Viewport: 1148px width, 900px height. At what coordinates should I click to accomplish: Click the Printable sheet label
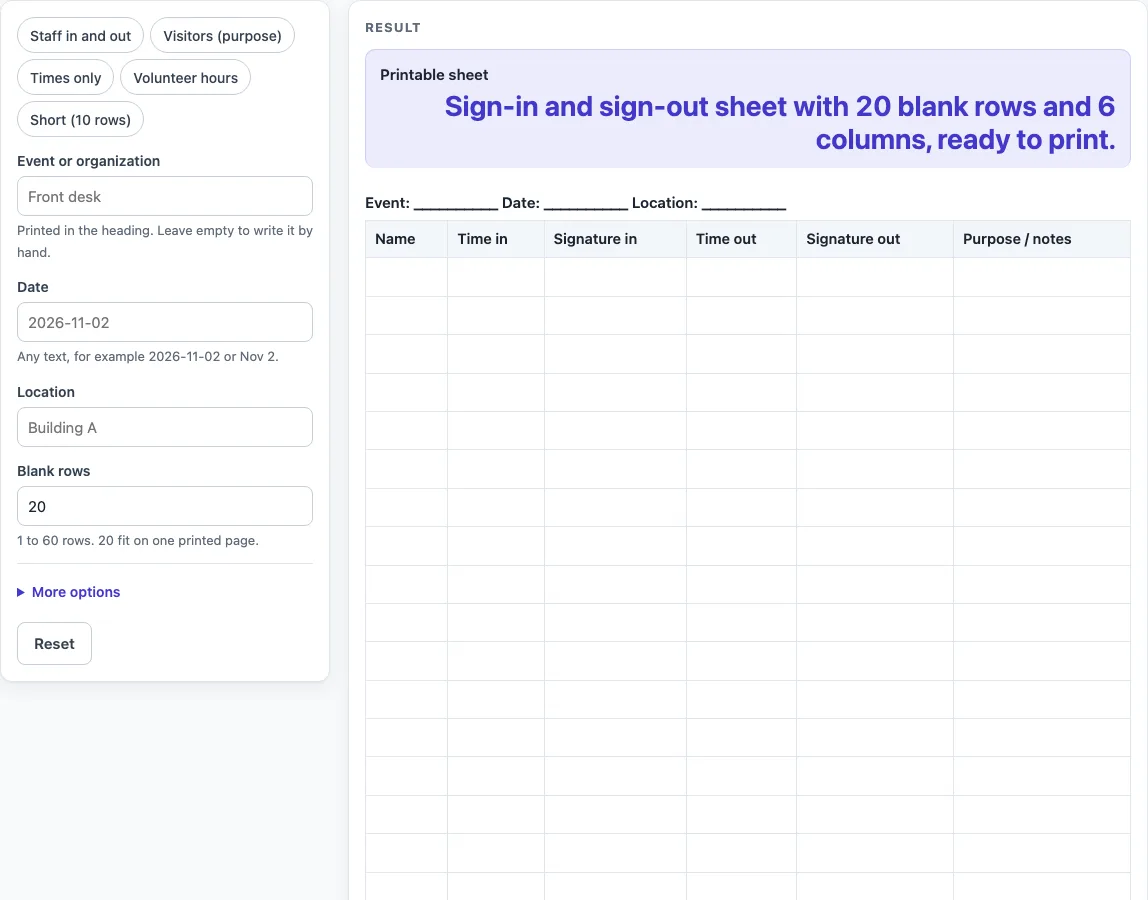click(434, 75)
